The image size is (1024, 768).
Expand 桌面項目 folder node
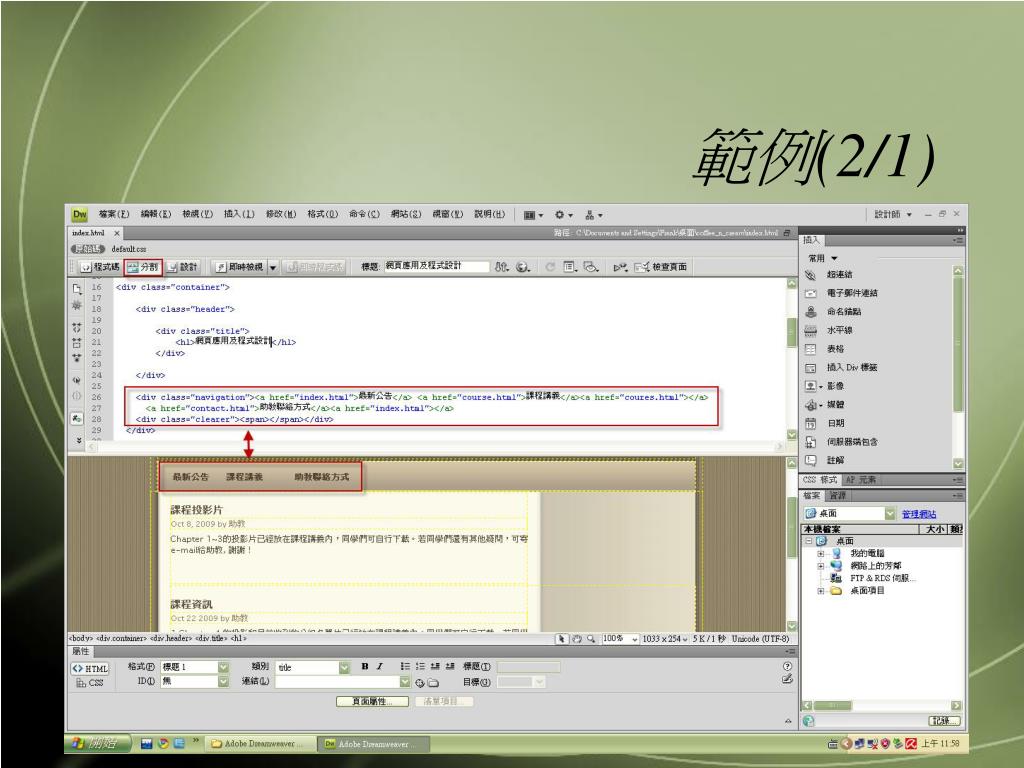point(821,591)
